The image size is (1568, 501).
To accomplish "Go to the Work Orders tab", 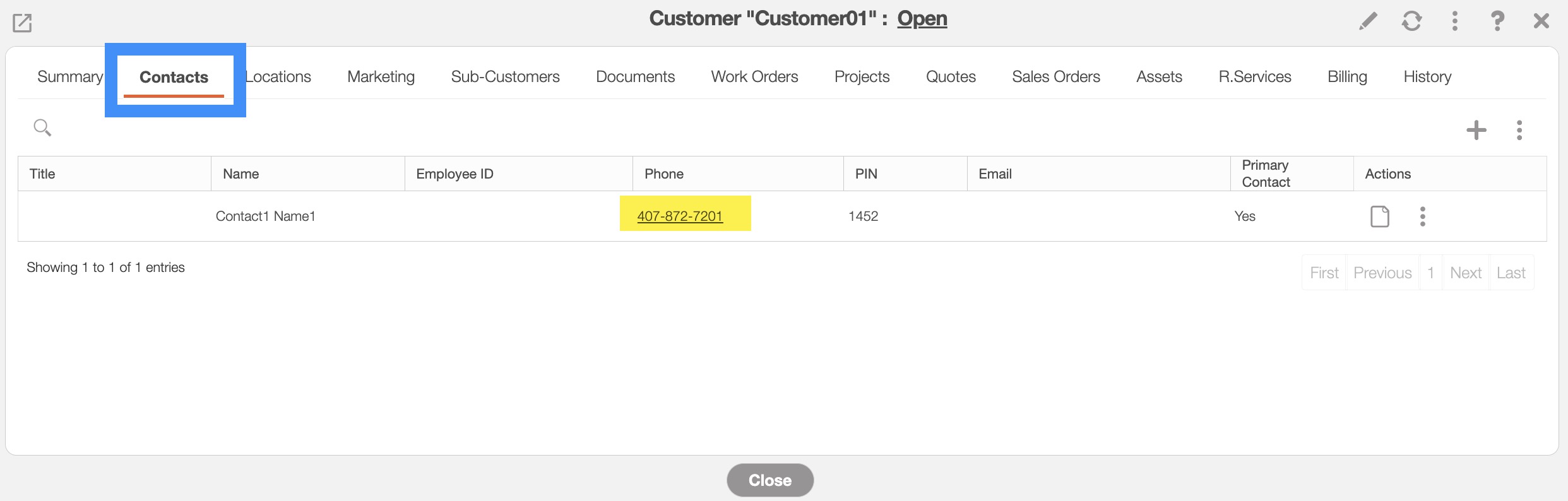I will (754, 77).
